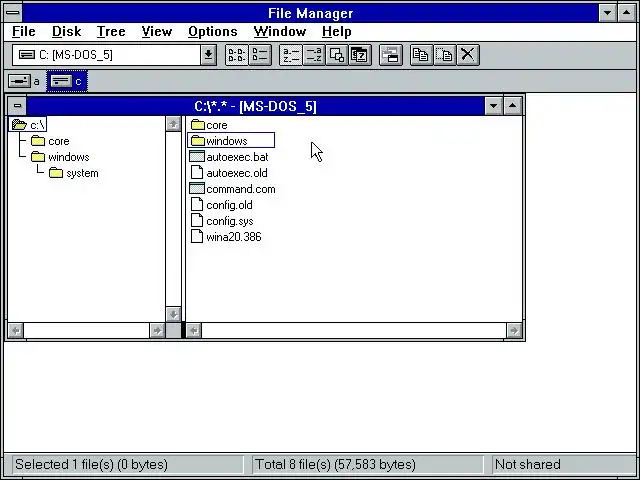Minimize the C:\*.* child window
The image size is (640, 480).
(493, 106)
